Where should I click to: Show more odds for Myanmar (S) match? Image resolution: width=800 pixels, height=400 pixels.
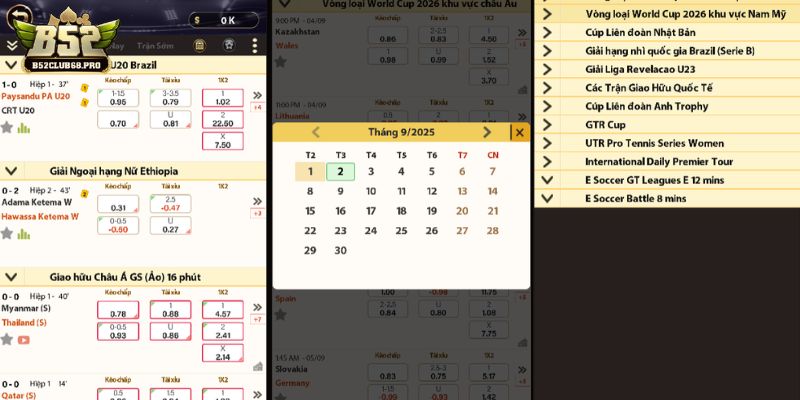pyautogui.click(x=257, y=307)
